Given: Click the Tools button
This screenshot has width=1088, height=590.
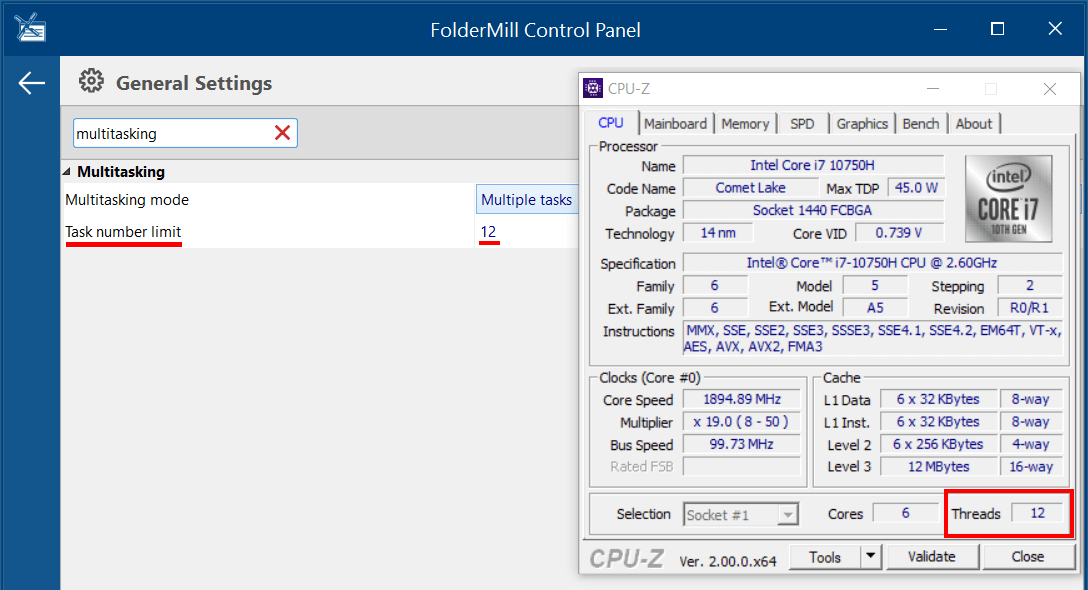Looking at the screenshot, I should point(825,557).
